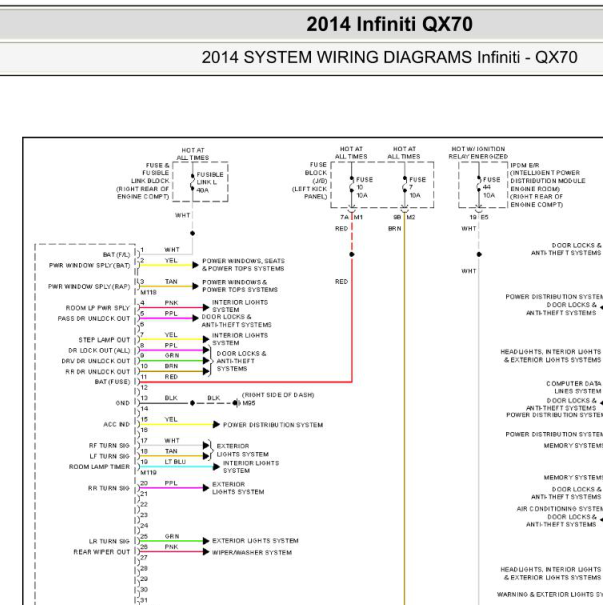Click the "ROOM LAMP TIMER" pin label
Image resolution: width=603 pixels, height=605 pixels.
point(99,466)
